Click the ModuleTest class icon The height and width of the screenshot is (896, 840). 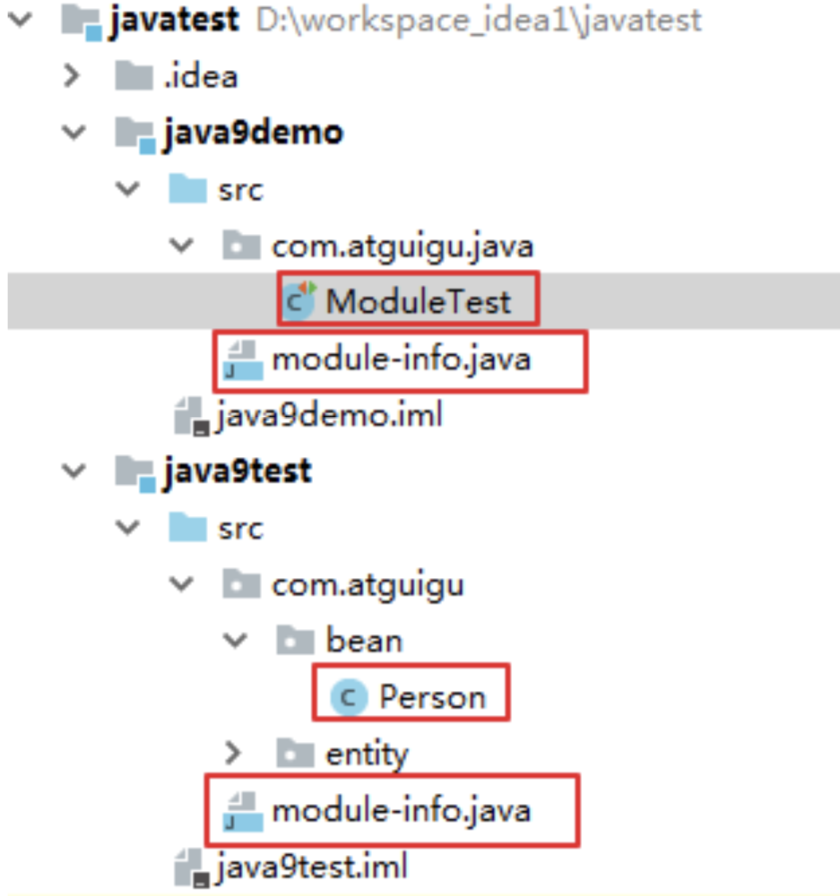click(299, 300)
